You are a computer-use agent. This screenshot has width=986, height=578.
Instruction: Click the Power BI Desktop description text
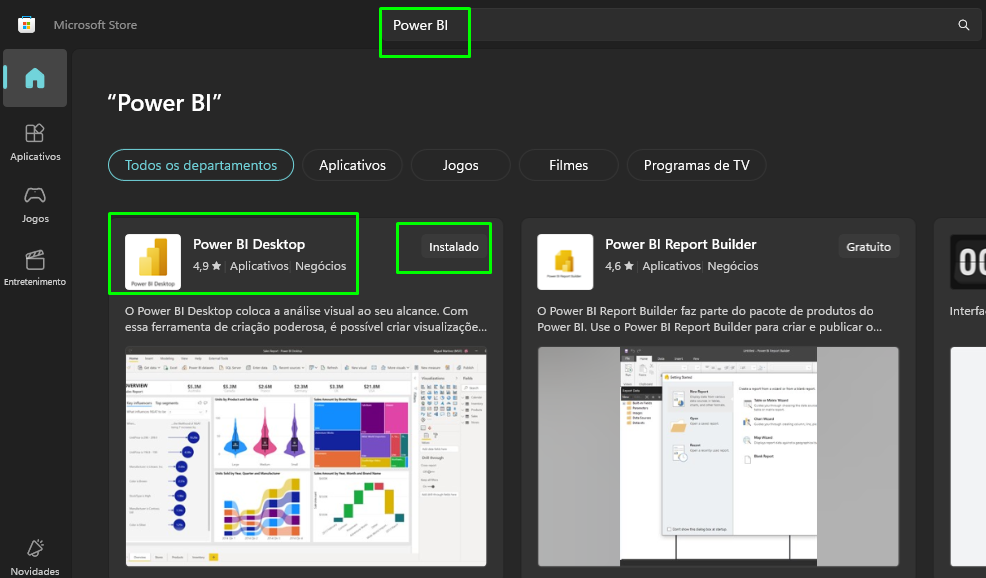click(306, 319)
